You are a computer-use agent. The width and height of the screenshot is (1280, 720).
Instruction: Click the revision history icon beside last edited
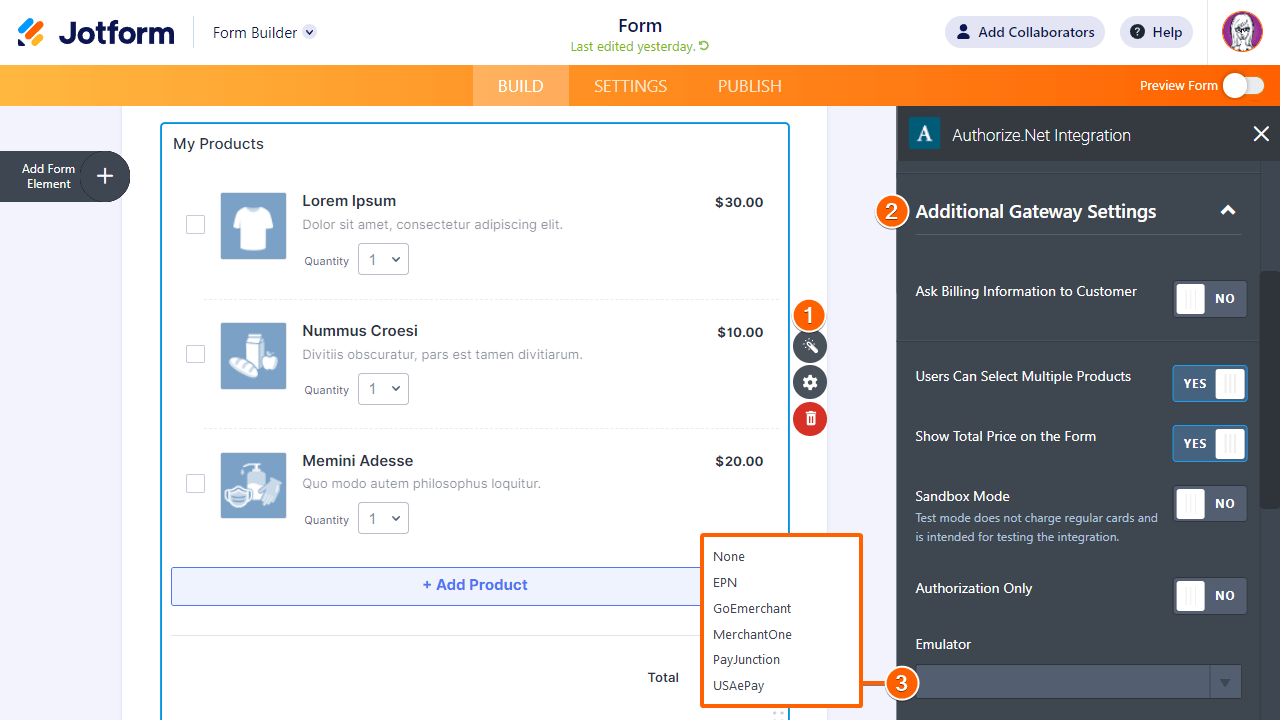[x=704, y=46]
